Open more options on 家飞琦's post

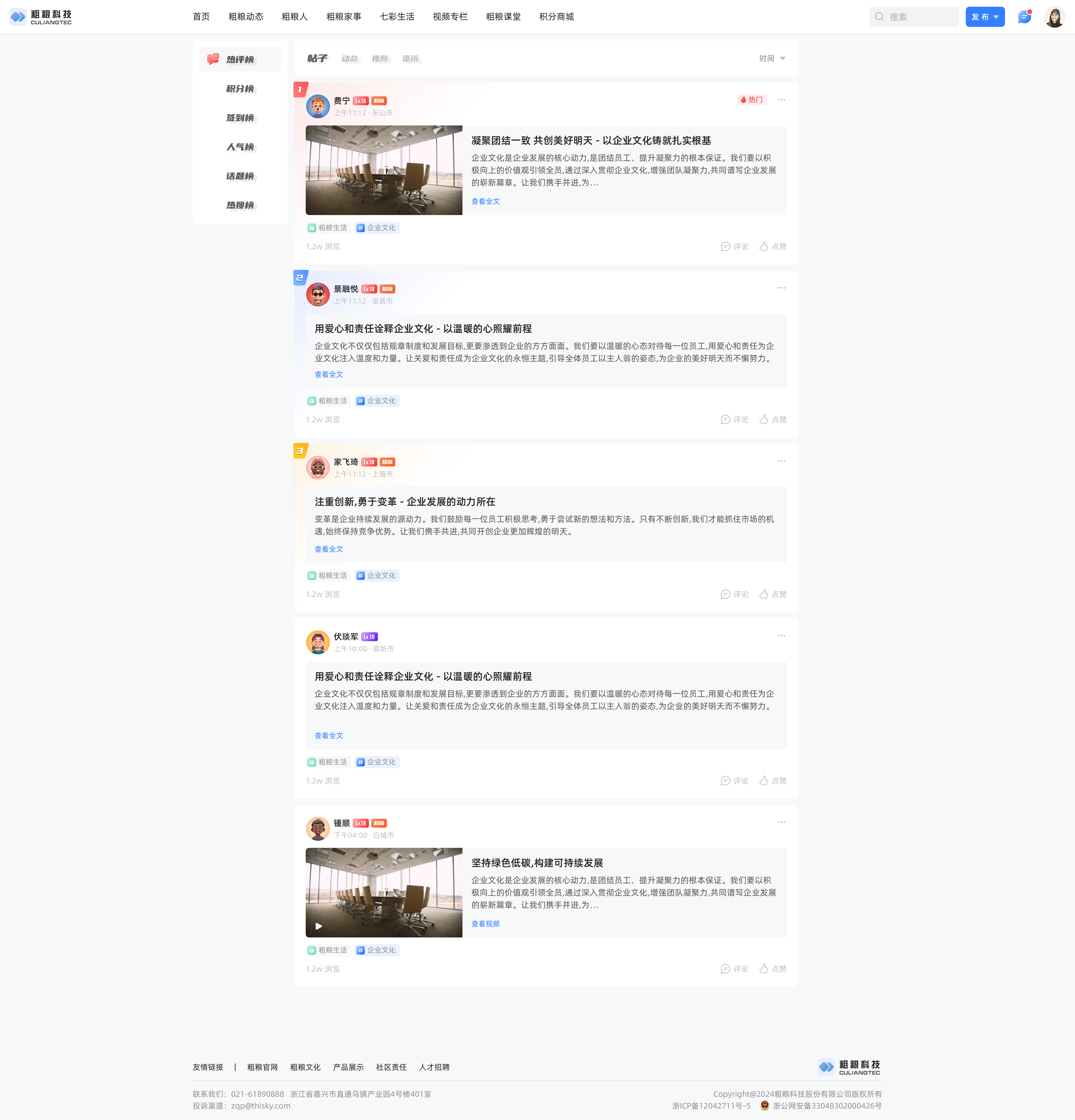781,461
